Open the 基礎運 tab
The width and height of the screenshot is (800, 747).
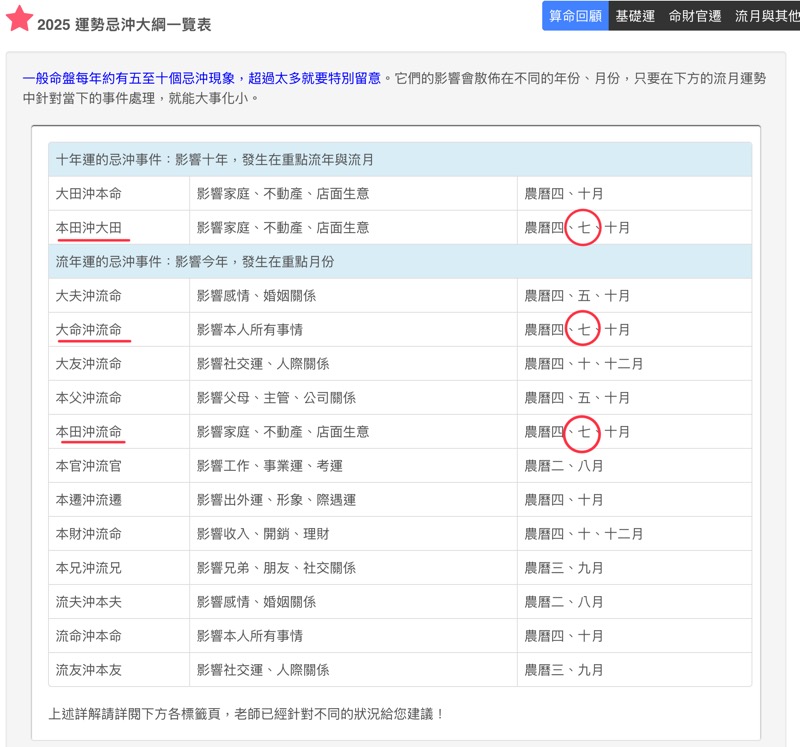pos(635,16)
